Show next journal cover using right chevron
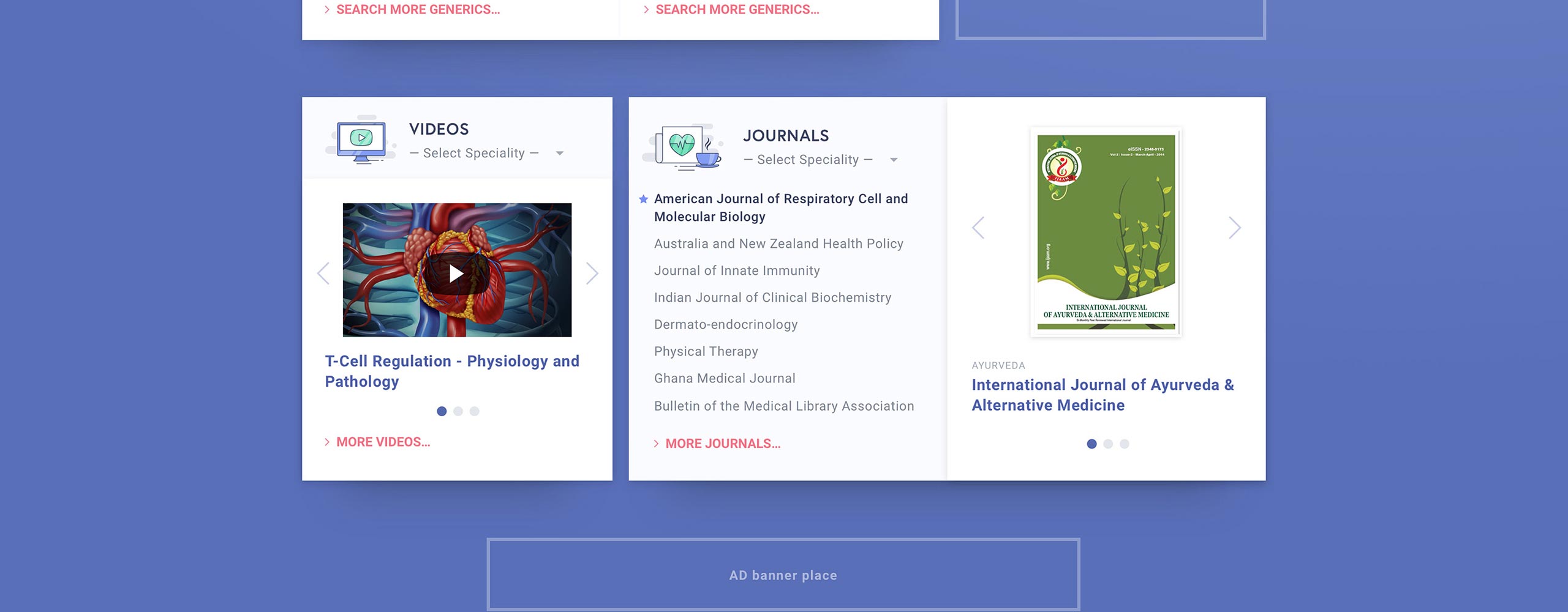 (x=1234, y=228)
